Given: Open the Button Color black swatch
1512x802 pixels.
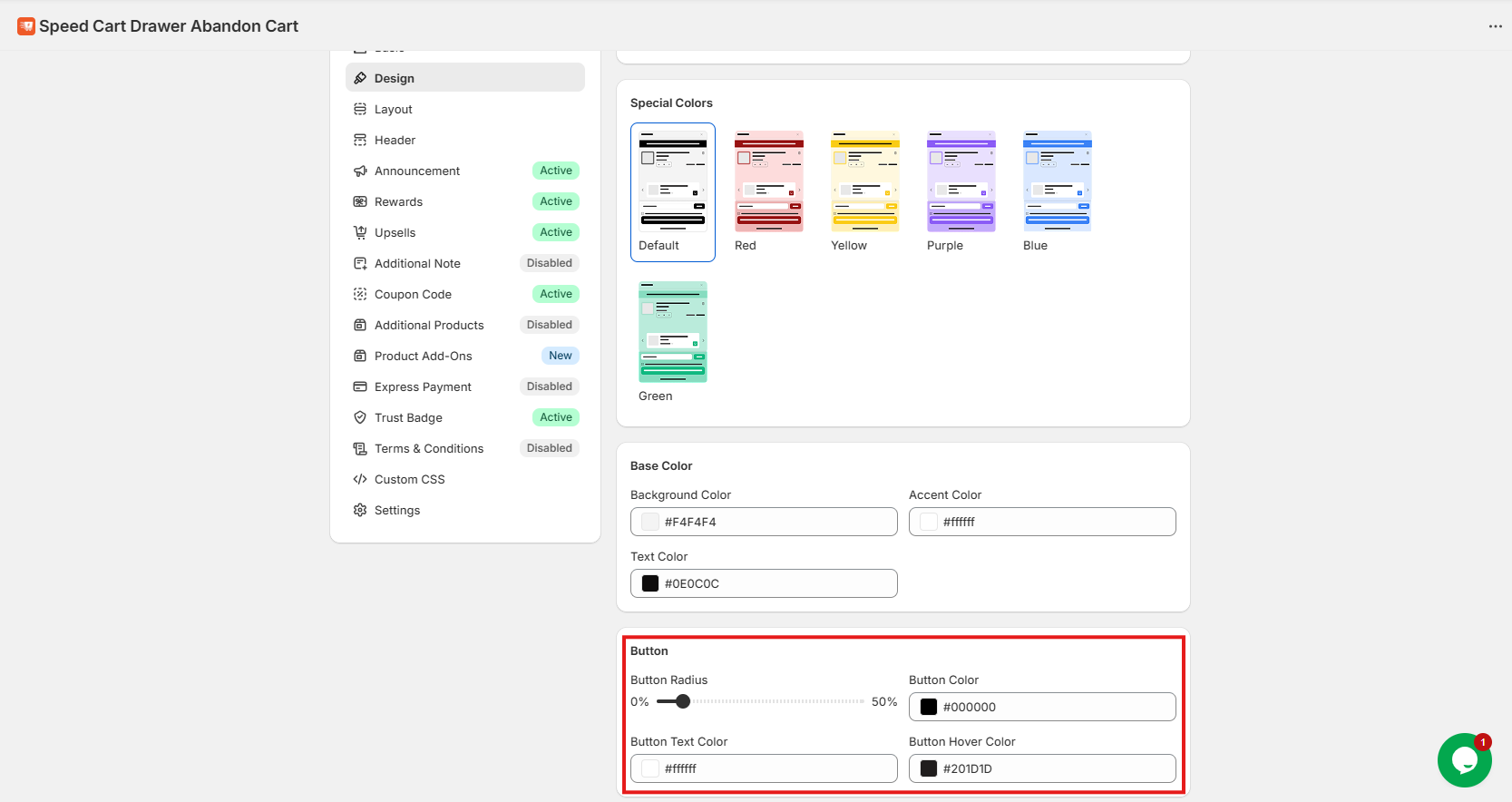Looking at the screenshot, I should click(x=929, y=707).
